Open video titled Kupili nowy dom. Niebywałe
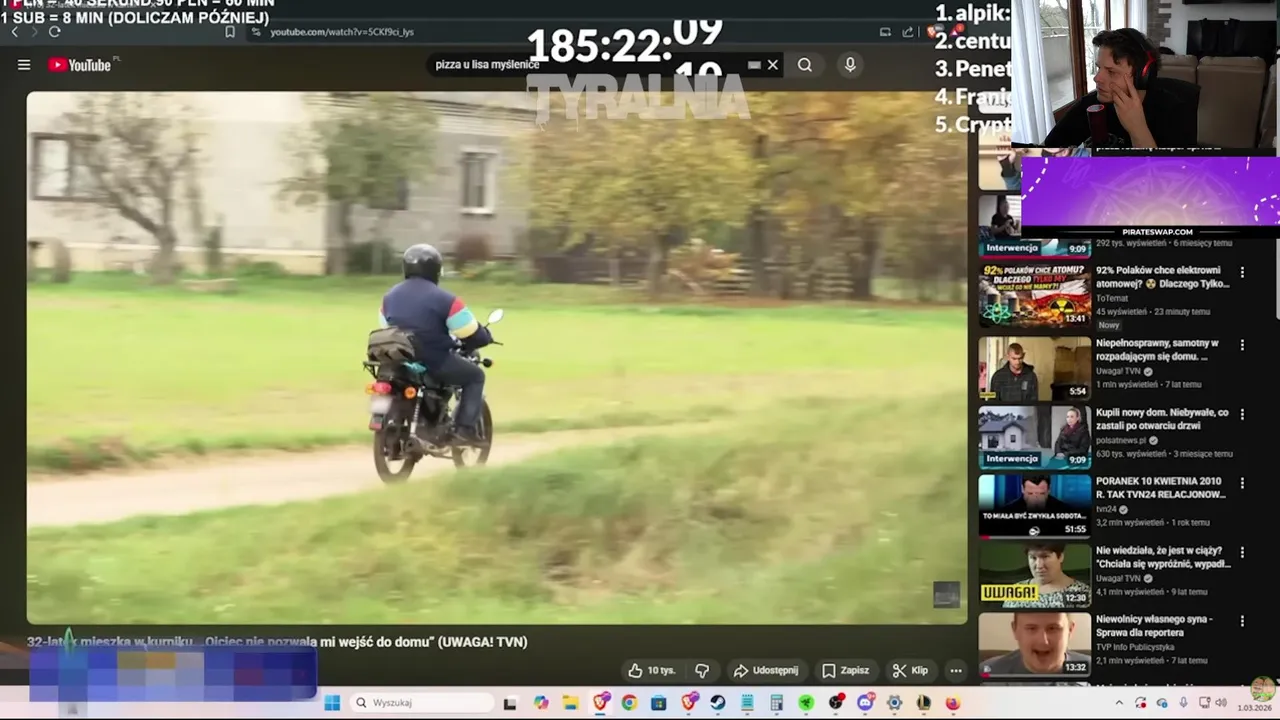The width and height of the screenshot is (1280, 720). (x=1162, y=419)
